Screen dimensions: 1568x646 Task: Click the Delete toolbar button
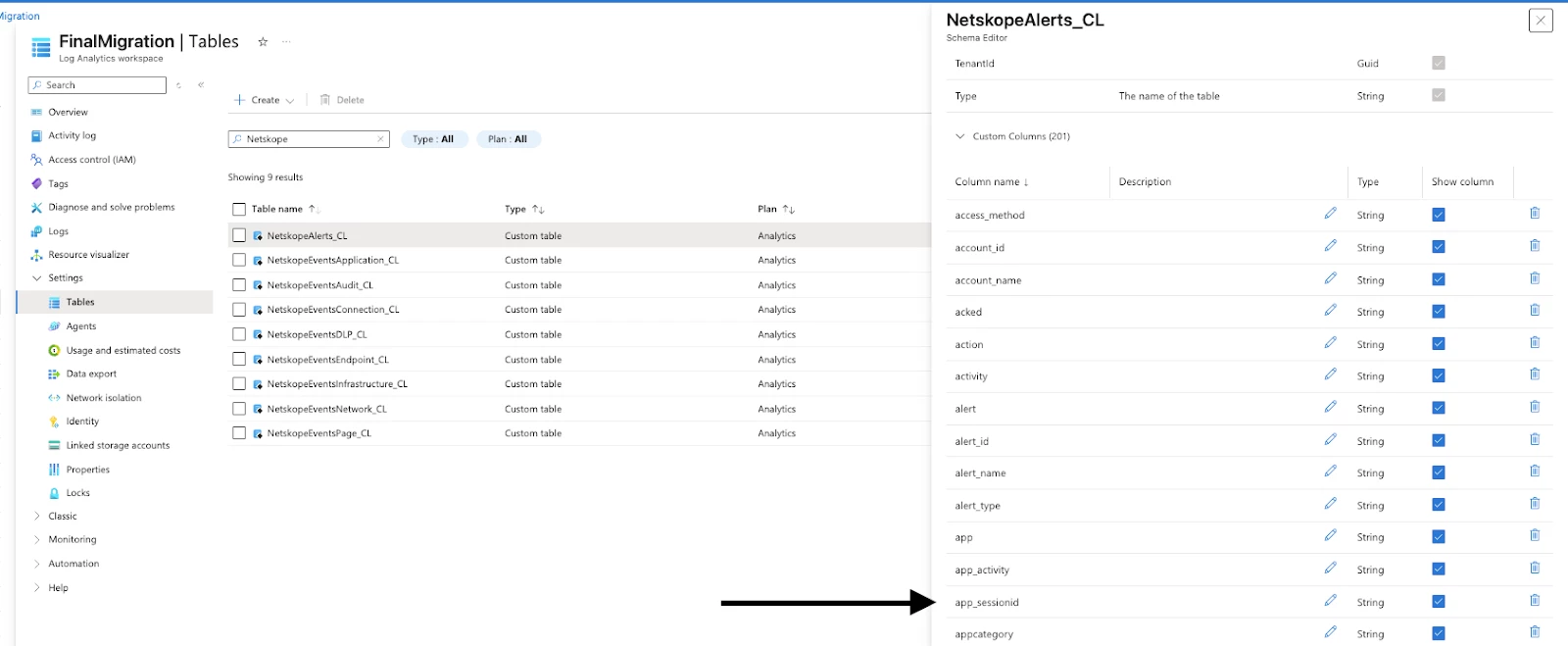(342, 100)
